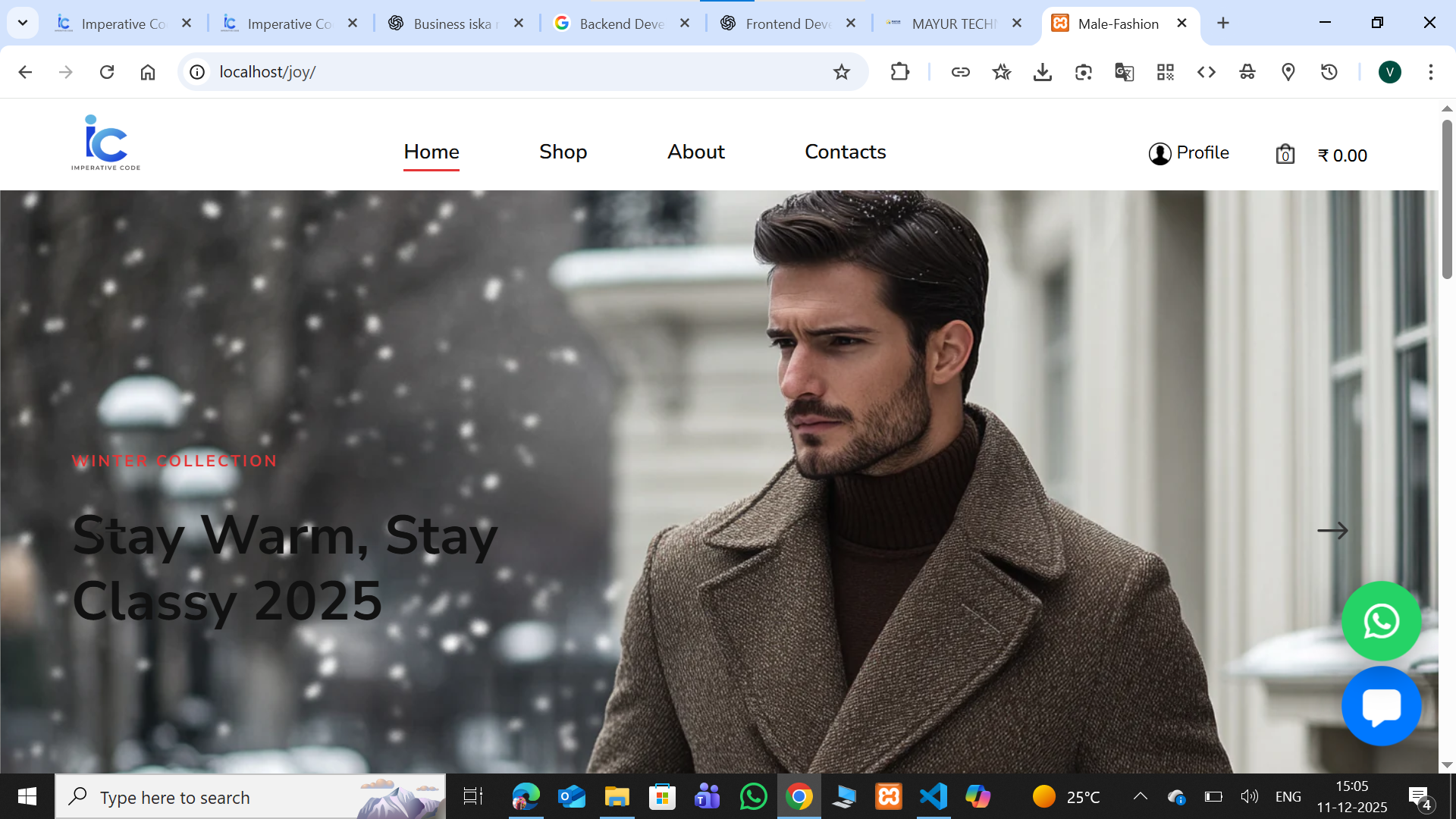Advance hero slider with right arrow
This screenshot has width=1456, height=819.
(x=1332, y=531)
